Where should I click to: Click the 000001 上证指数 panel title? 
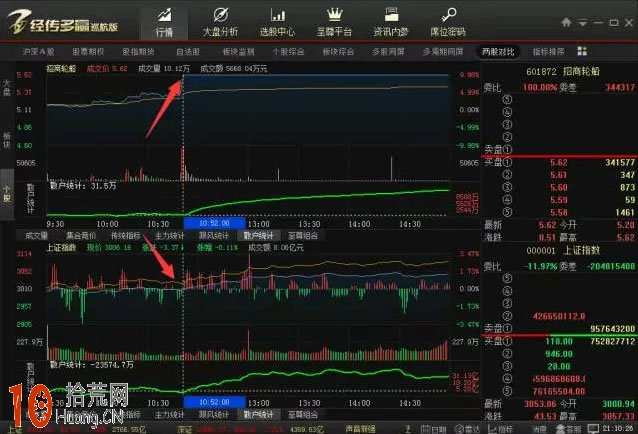[x=563, y=250]
